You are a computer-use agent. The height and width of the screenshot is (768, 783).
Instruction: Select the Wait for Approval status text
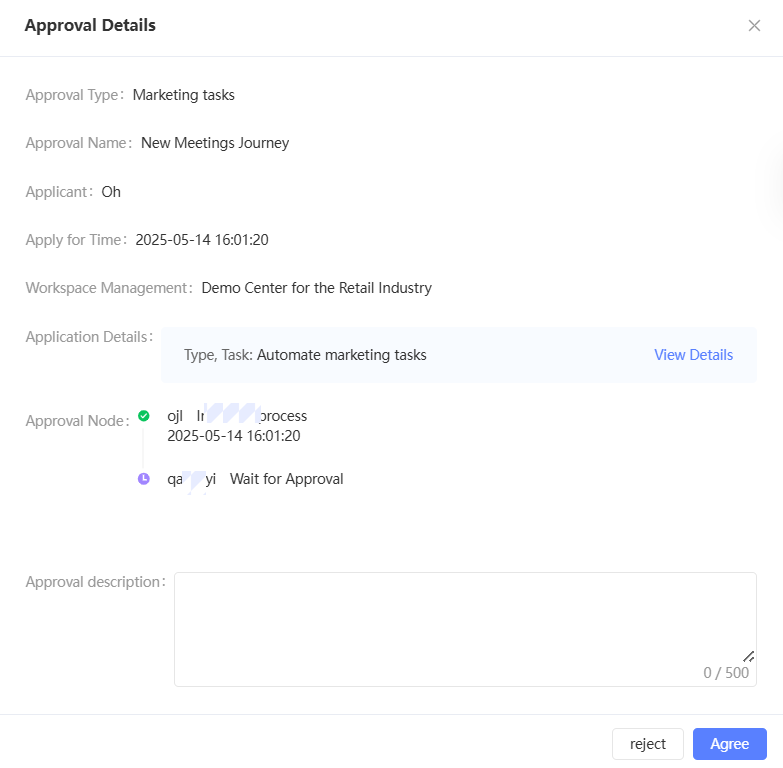tap(286, 479)
